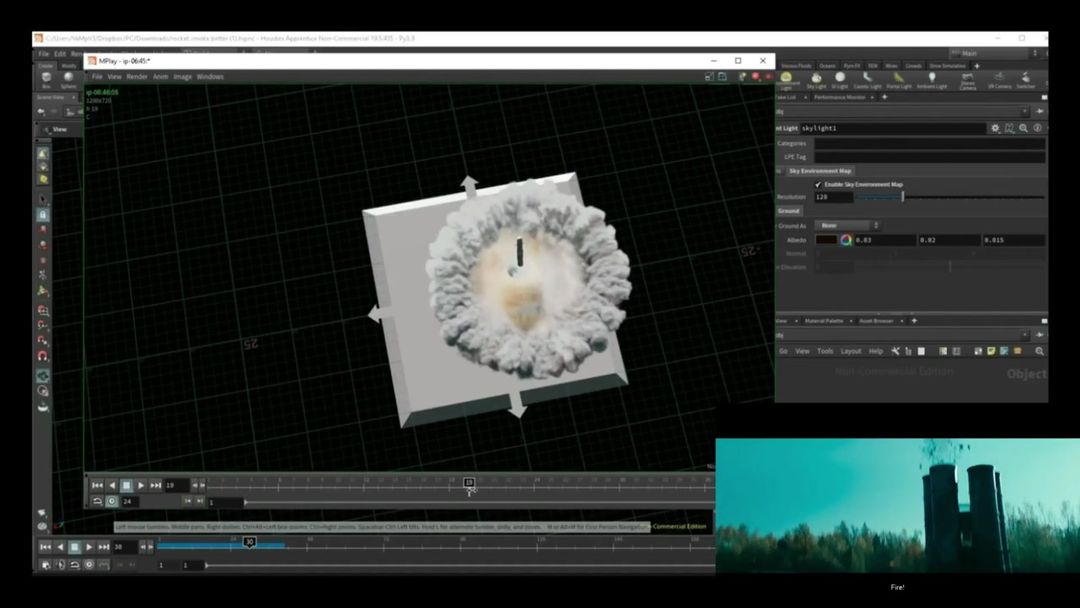This screenshot has height=608, width=1080.
Task: Add Sky Light from shelf
Action: 816,80
